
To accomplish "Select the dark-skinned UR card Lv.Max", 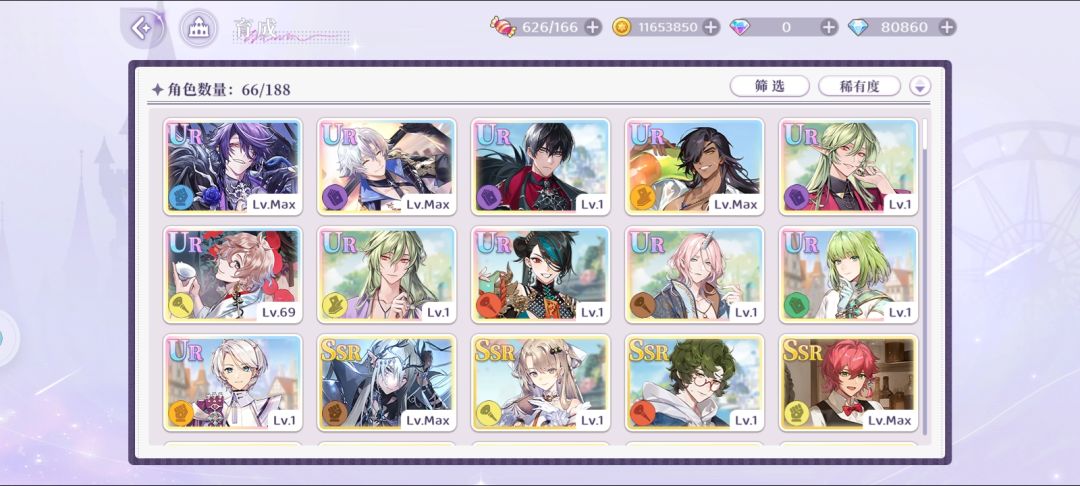I will click(x=694, y=167).
